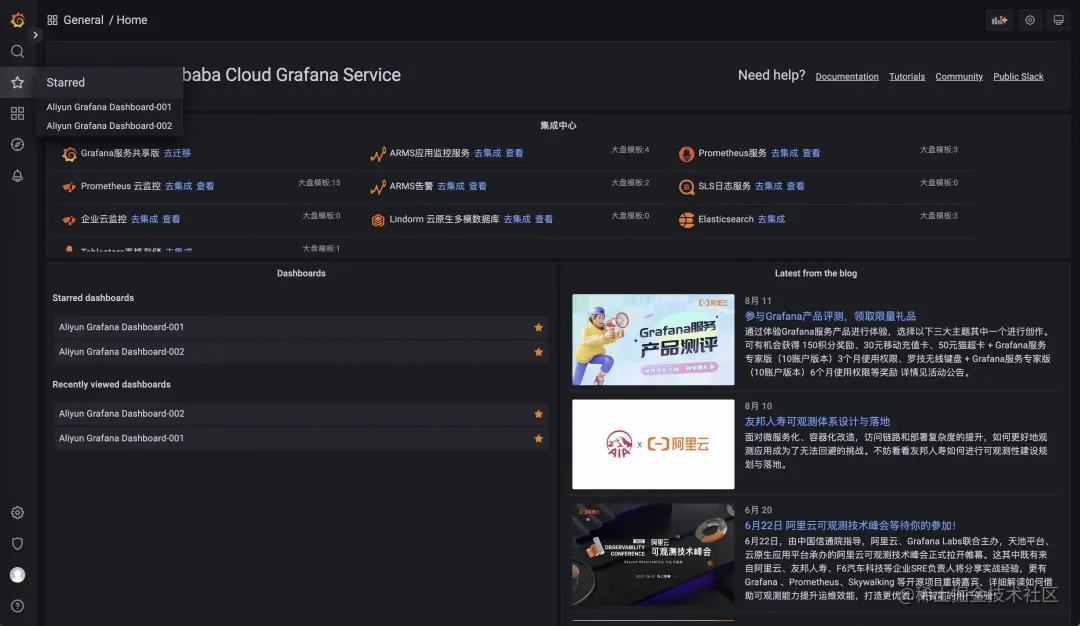Click 去迁移 next to Grafana服务共享版
The image size is (1080, 626).
pos(177,153)
